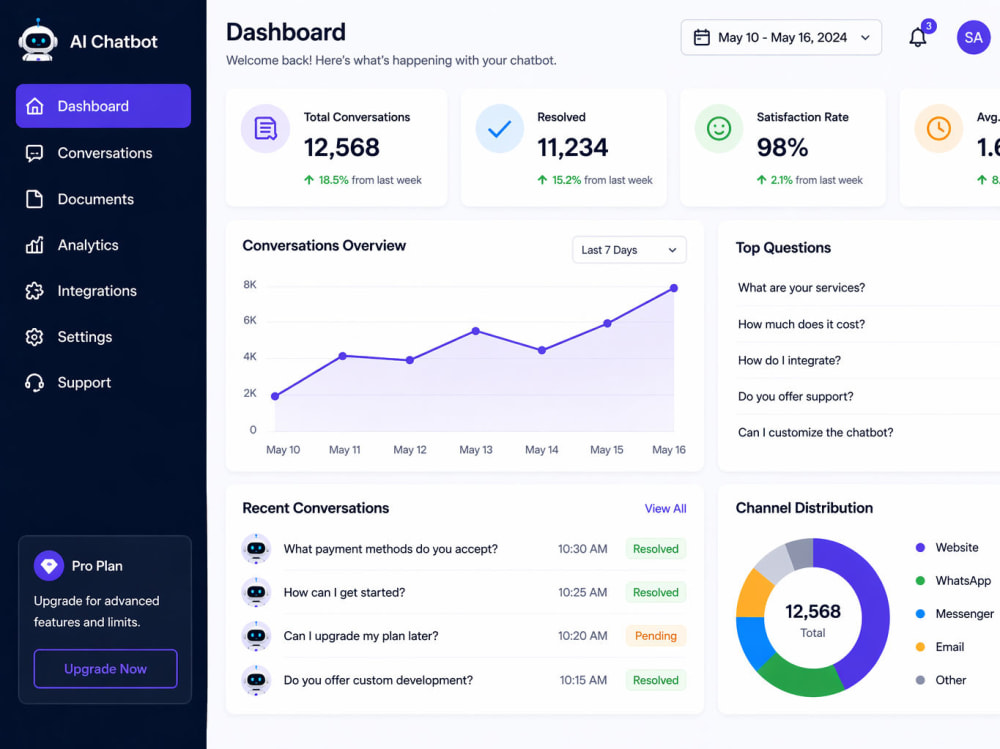Click the Pending status badge
The image size is (1000, 749).
click(656, 635)
